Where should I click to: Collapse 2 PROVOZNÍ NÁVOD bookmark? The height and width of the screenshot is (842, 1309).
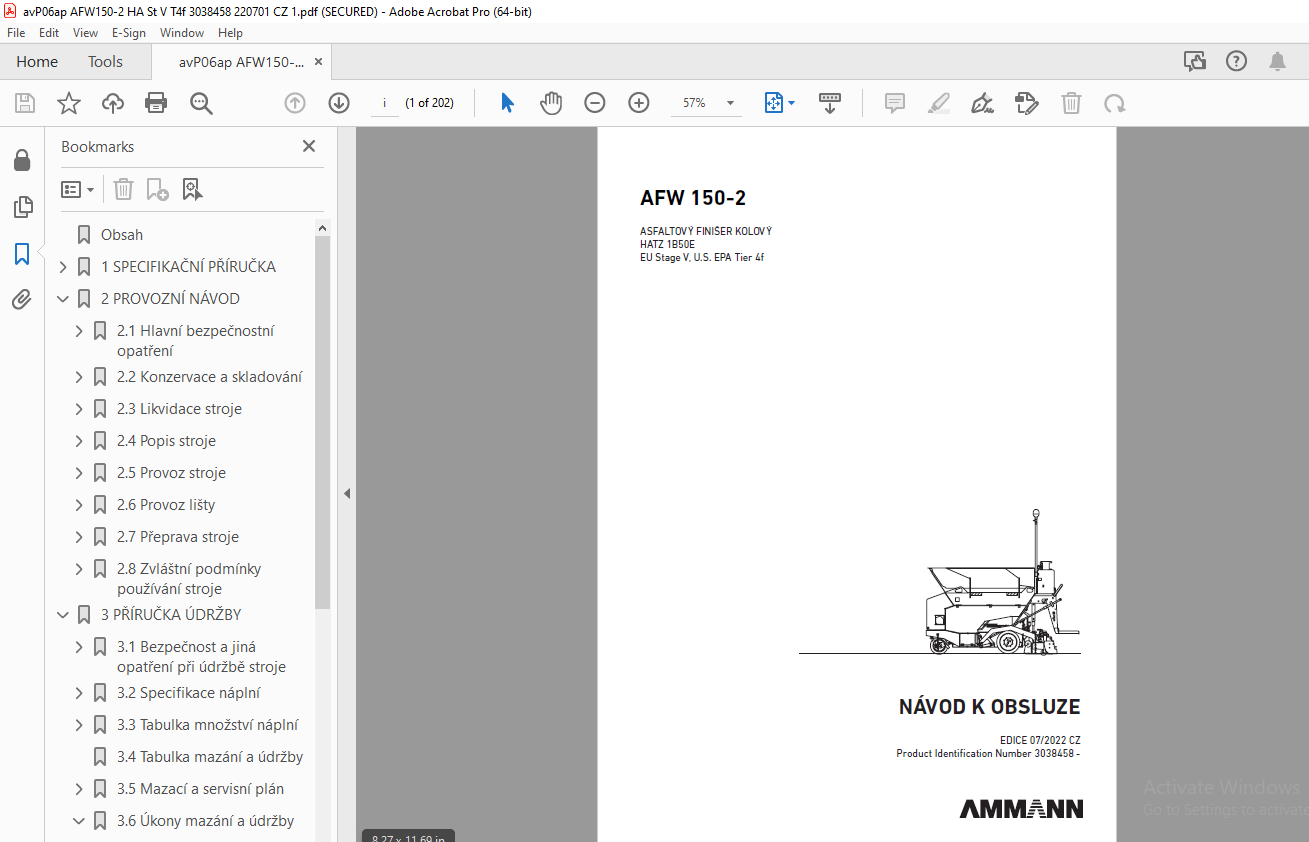coord(63,299)
